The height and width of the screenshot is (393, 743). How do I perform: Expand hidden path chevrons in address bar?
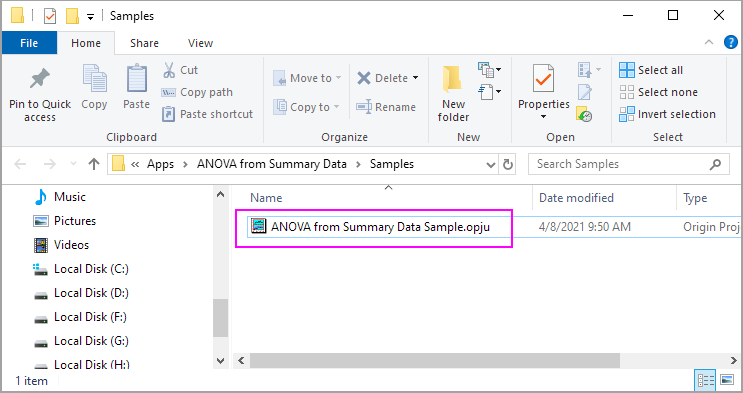[x=135, y=164]
